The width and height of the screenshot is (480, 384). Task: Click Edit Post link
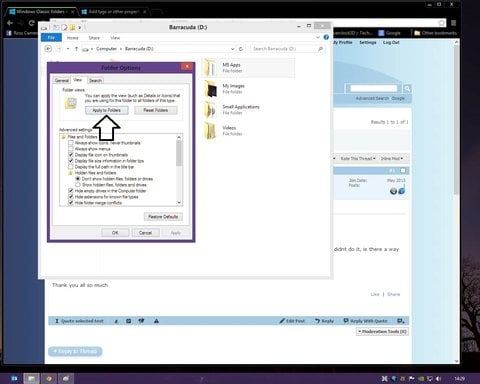[292, 321]
